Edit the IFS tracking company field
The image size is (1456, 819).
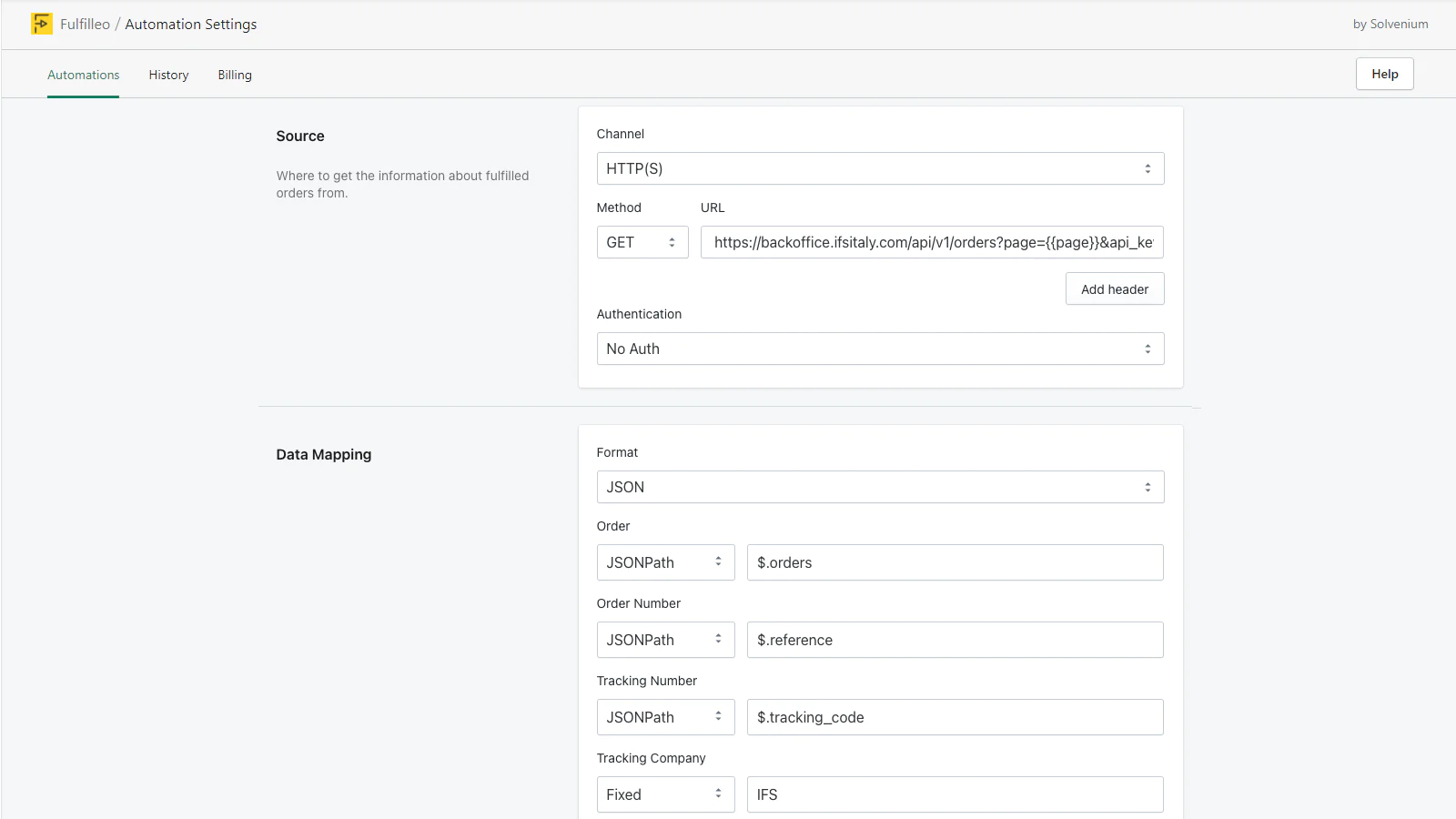[955, 794]
